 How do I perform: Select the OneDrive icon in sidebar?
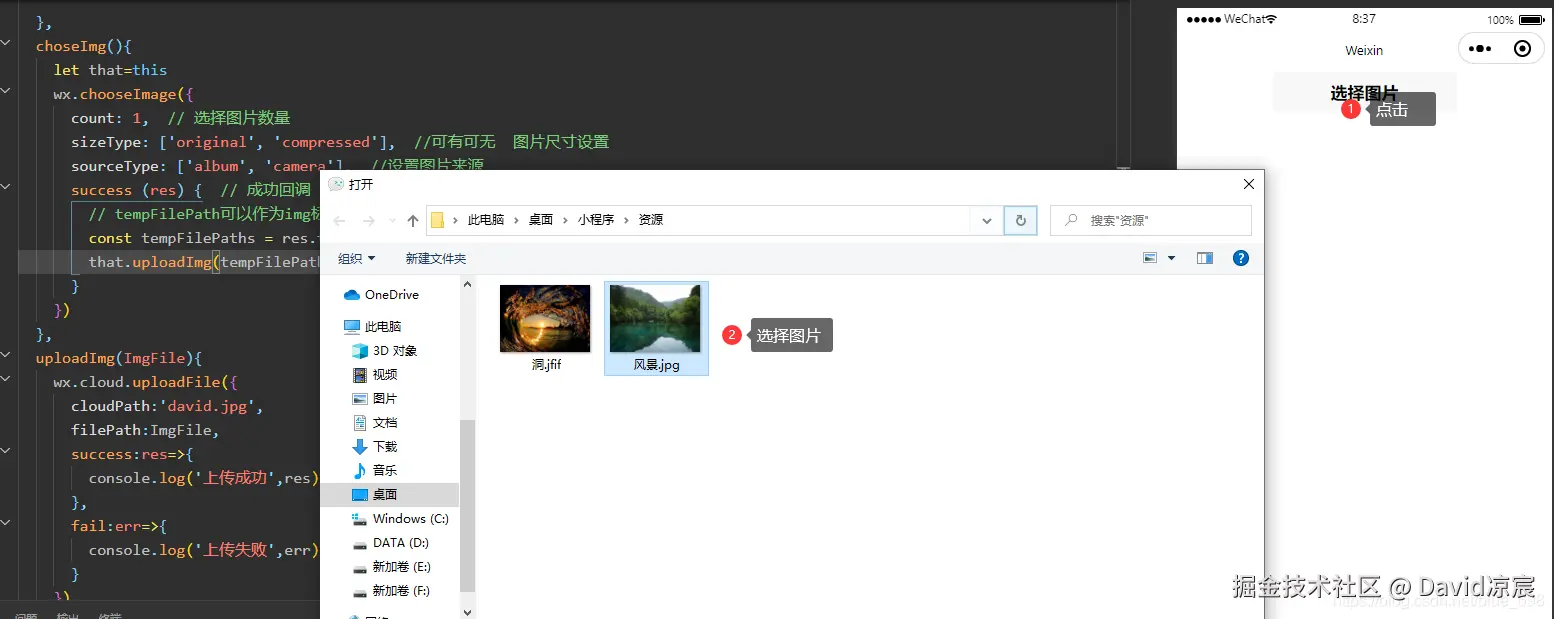click(354, 294)
